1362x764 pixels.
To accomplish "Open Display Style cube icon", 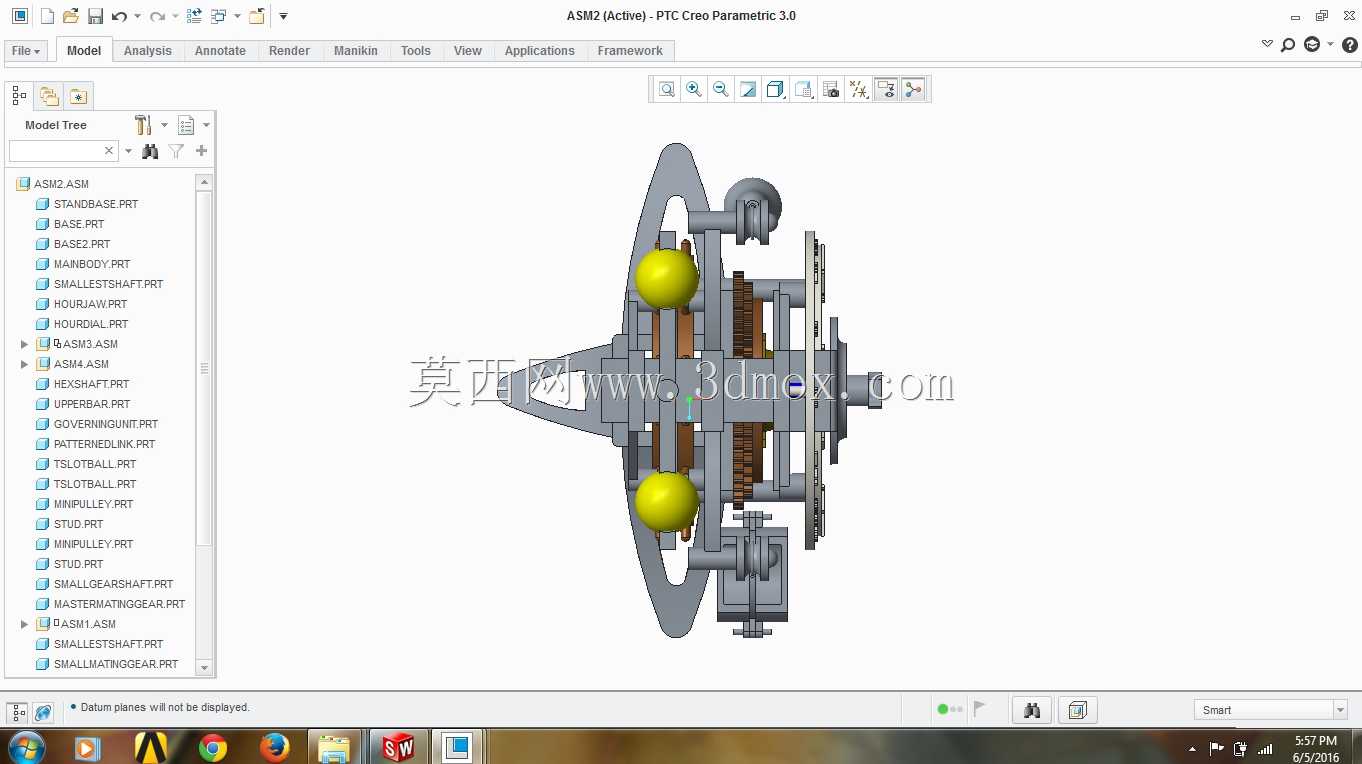I will pos(775,89).
